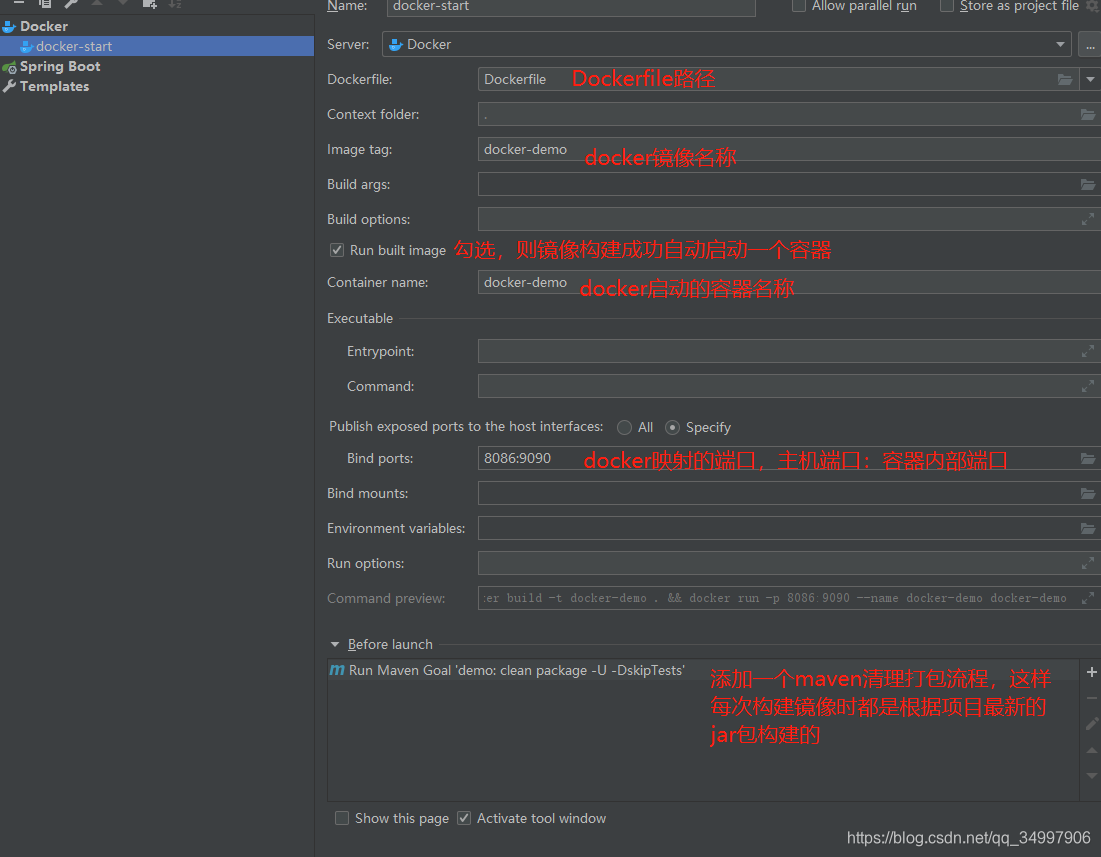Browse for the Dockerfile using folder icon
This screenshot has height=857, width=1101.
(1066, 79)
